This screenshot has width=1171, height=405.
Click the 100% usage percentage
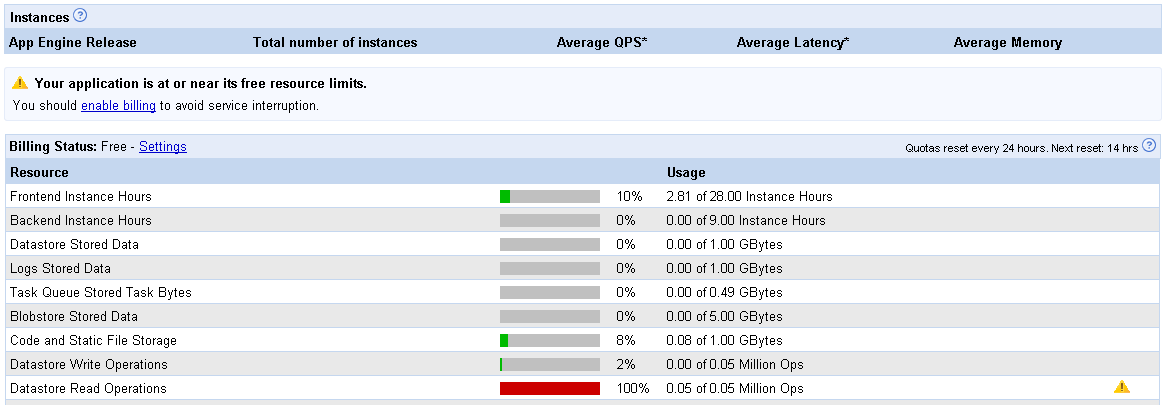pyautogui.click(x=633, y=389)
